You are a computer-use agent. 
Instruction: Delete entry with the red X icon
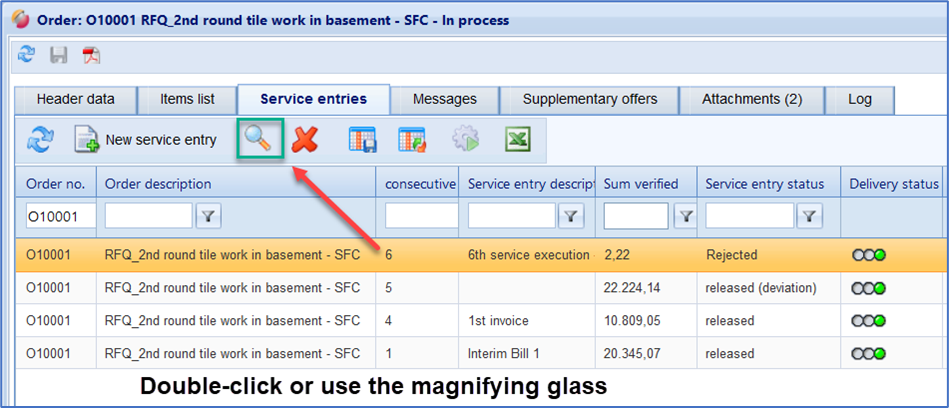[305, 140]
